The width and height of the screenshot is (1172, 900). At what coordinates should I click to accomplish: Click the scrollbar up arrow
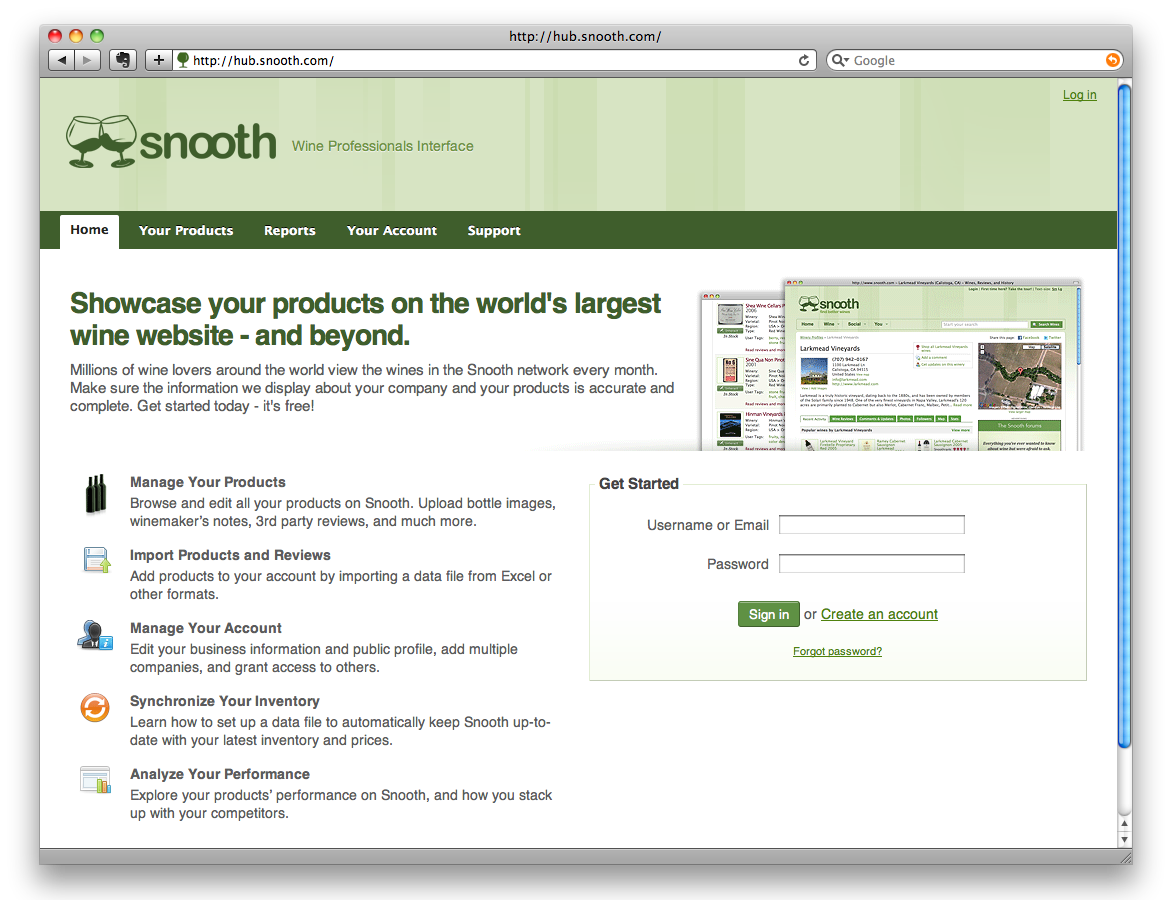(x=1124, y=824)
